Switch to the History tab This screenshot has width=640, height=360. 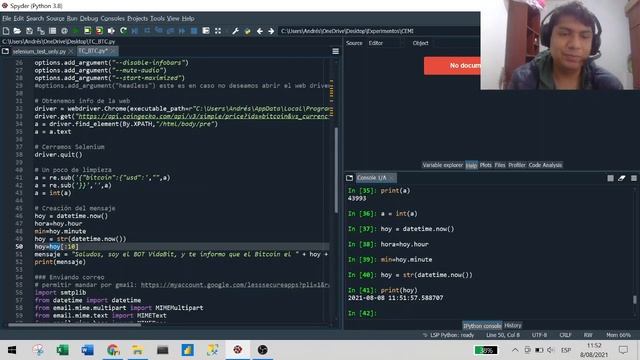click(513, 326)
